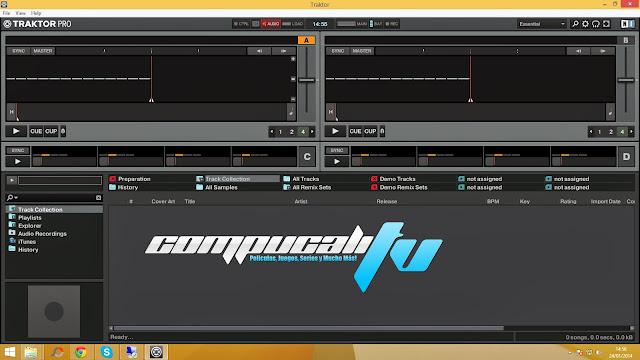The image size is (640, 360).
Task: Open search options magnifier dropdown
Action: tap(12, 198)
